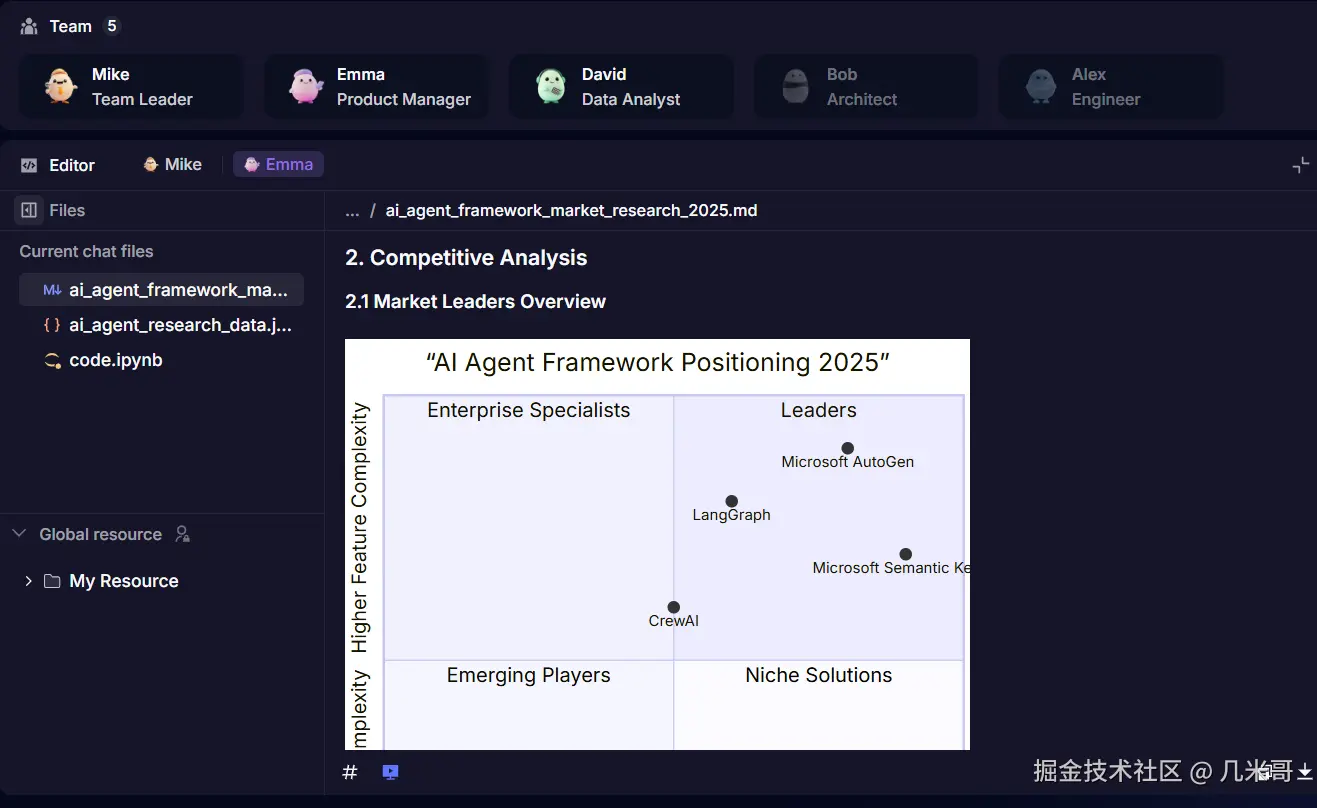Click the Global resource user icon
Viewport: 1317px width, 808px height.
[x=182, y=534]
